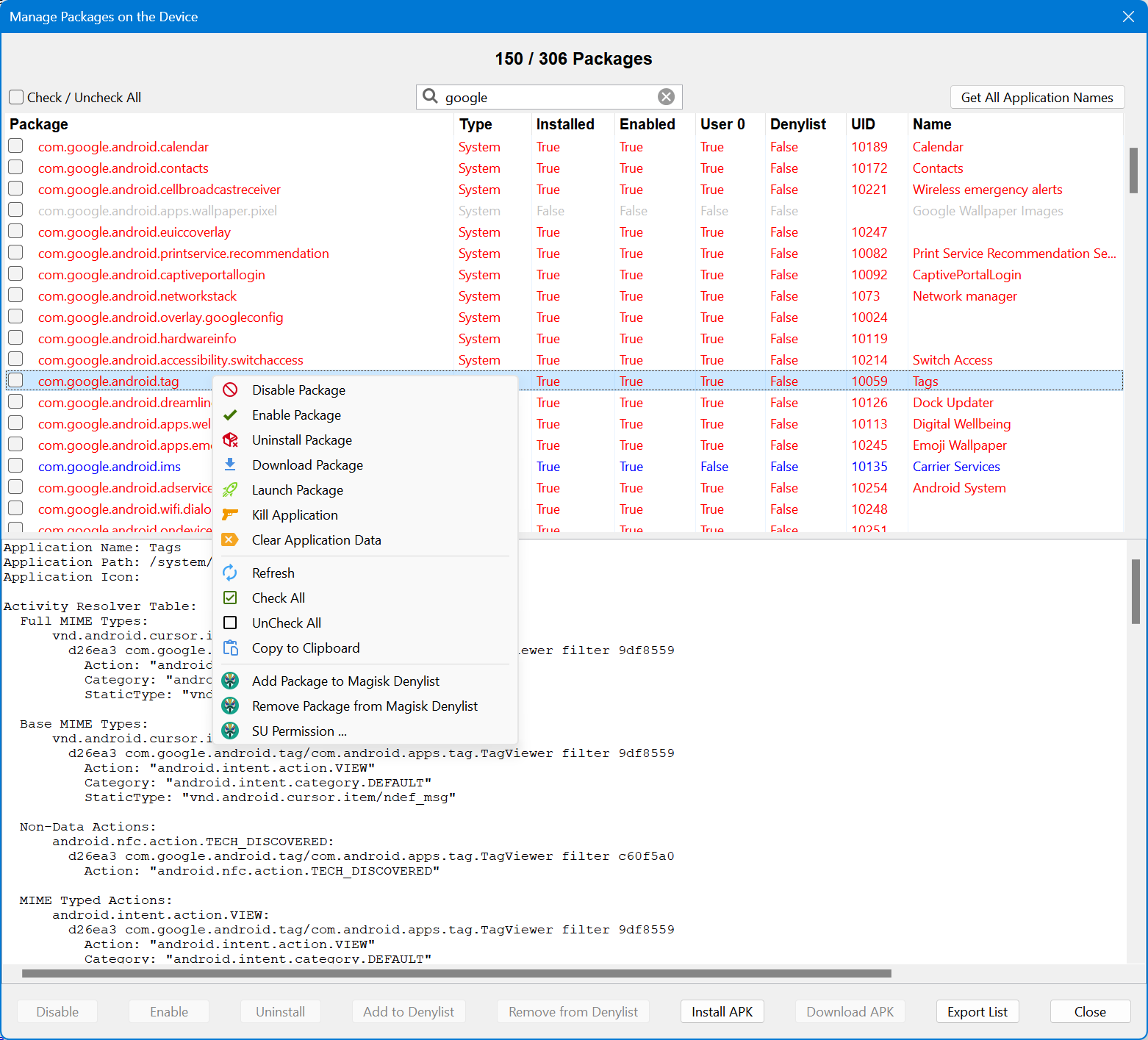Click the Export List button
The image size is (1148, 1040).
(x=977, y=1012)
